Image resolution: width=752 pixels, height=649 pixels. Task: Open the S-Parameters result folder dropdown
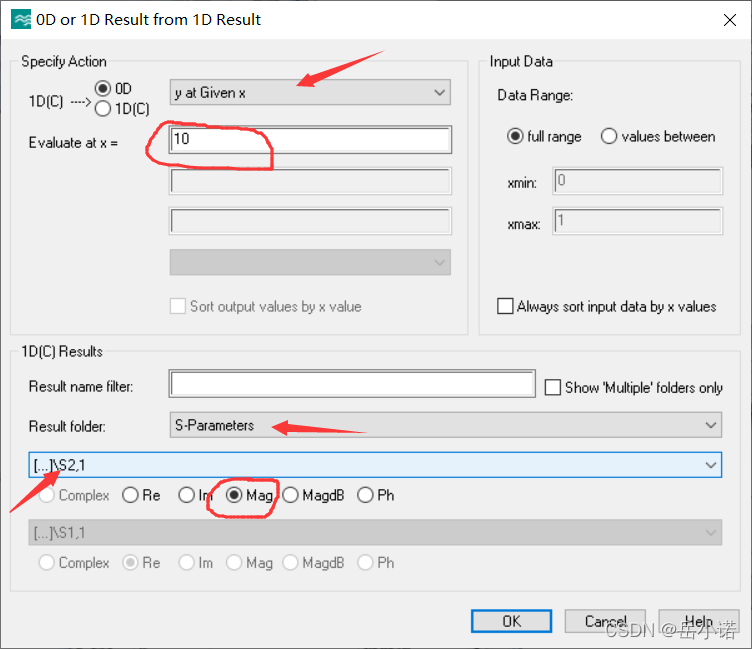(446, 425)
